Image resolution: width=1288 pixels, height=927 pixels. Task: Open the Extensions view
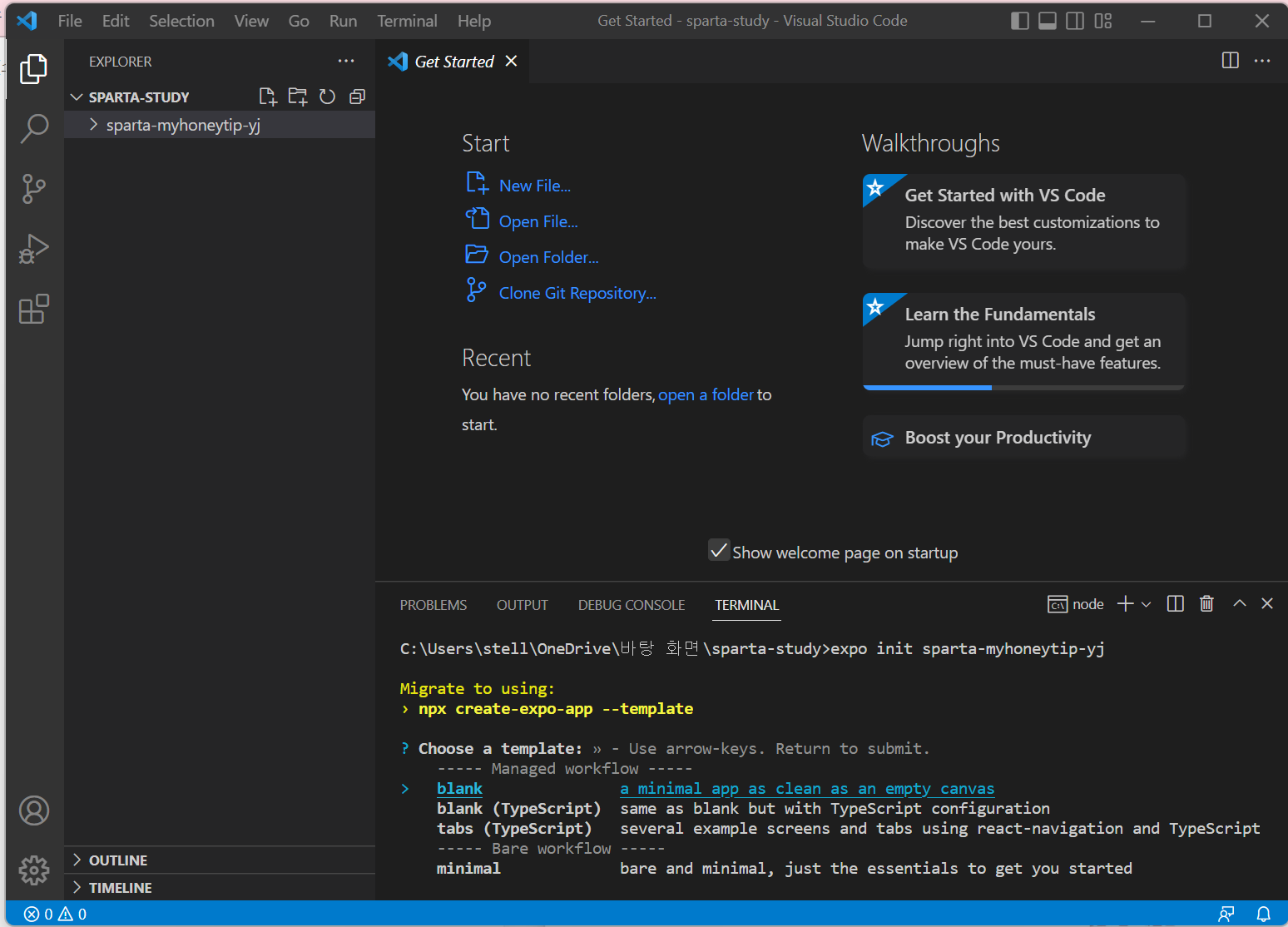(34, 310)
